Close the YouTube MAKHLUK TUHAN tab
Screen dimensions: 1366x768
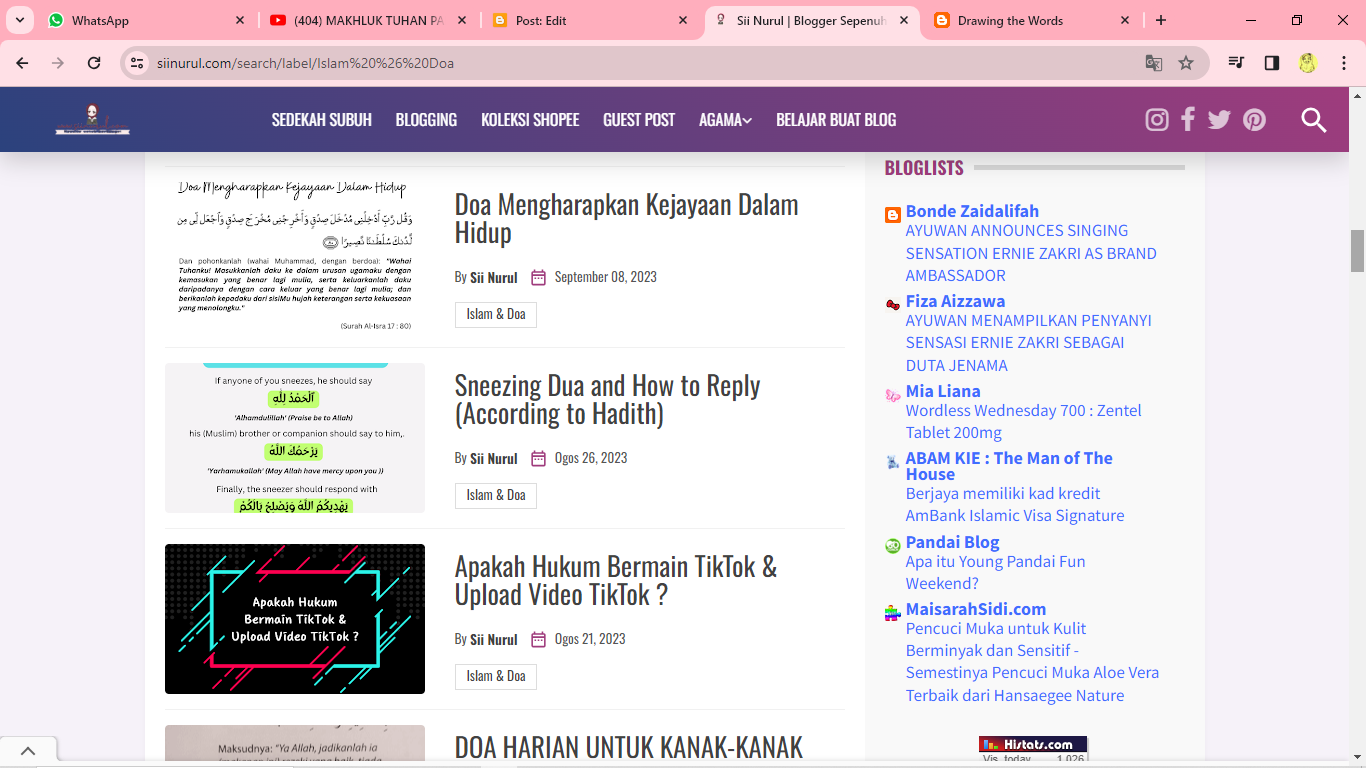(x=461, y=20)
